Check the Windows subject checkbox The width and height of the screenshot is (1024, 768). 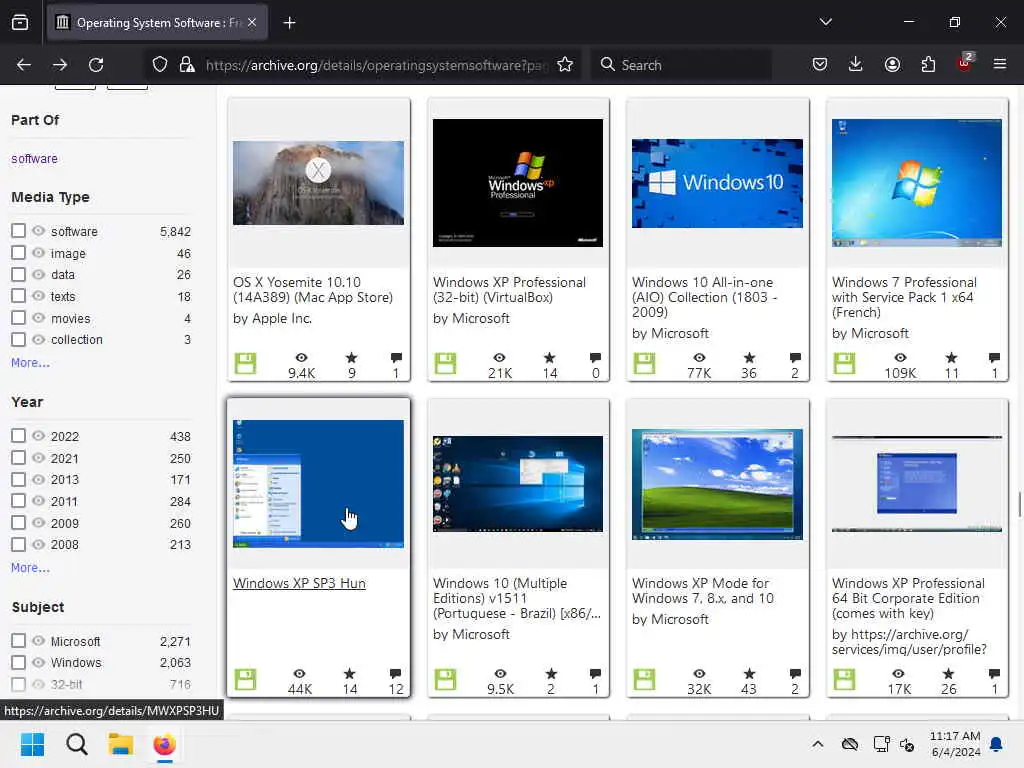[18, 662]
